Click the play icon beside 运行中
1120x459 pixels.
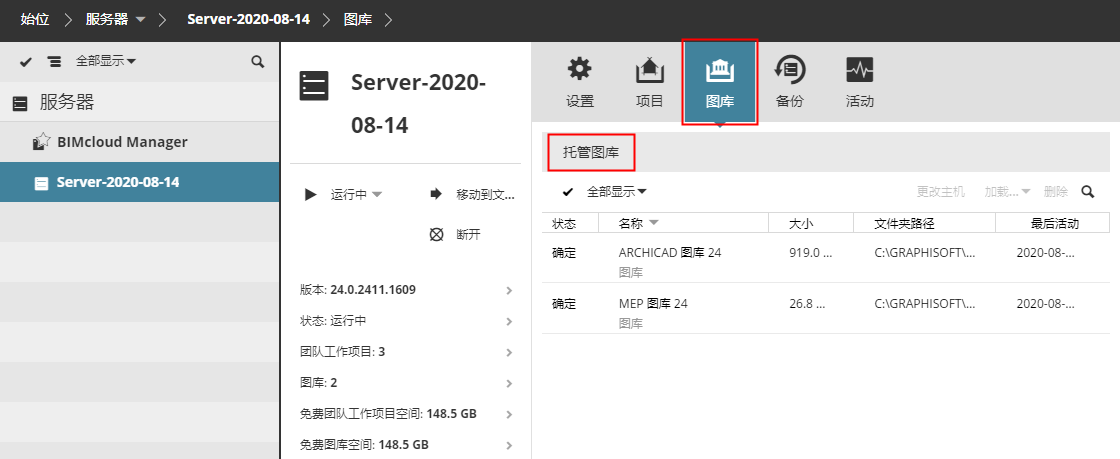(x=311, y=194)
